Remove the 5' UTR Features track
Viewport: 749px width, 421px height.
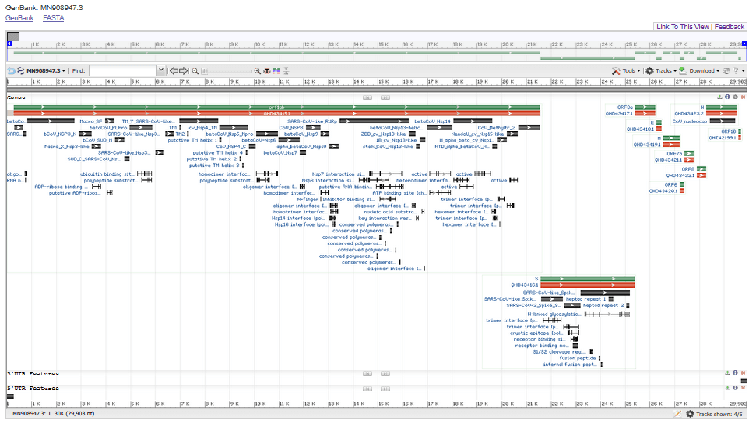click(x=743, y=388)
